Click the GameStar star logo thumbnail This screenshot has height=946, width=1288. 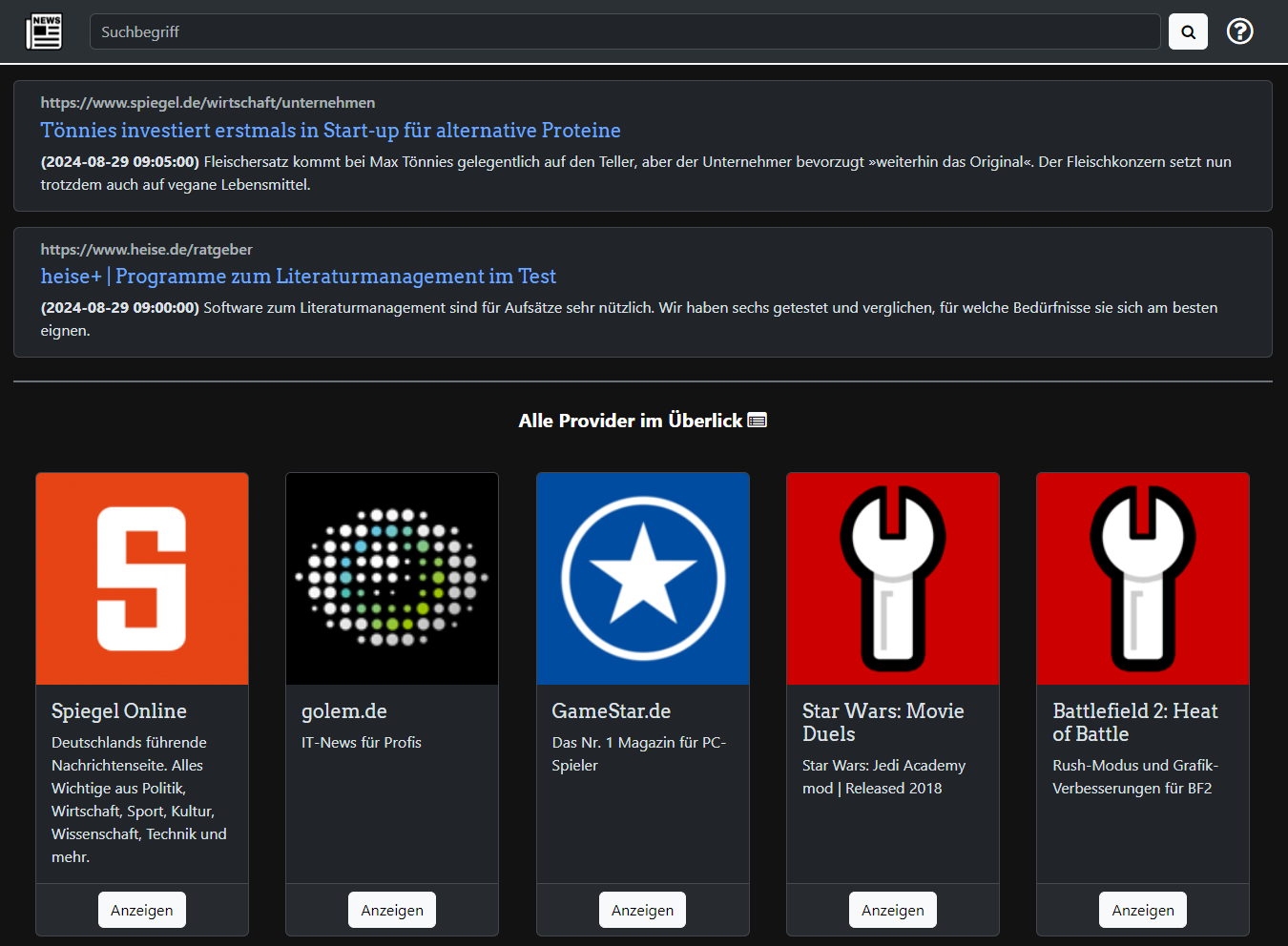[643, 579]
